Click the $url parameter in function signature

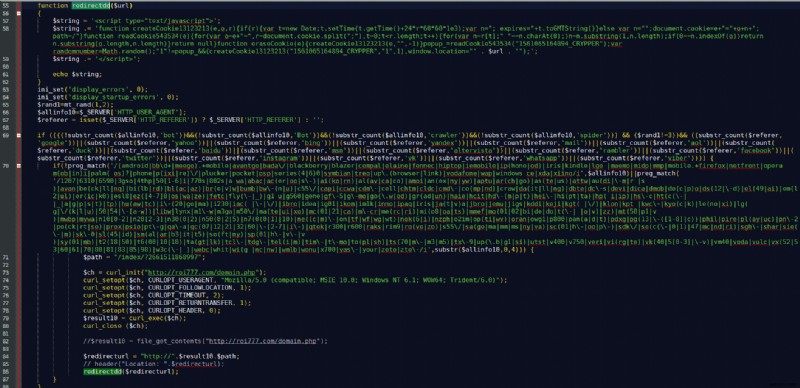(122, 6)
